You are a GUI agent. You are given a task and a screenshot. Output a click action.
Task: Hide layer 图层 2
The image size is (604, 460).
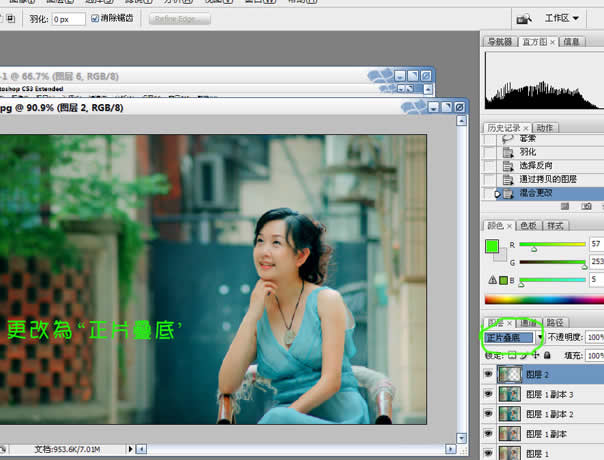tap(489, 374)
